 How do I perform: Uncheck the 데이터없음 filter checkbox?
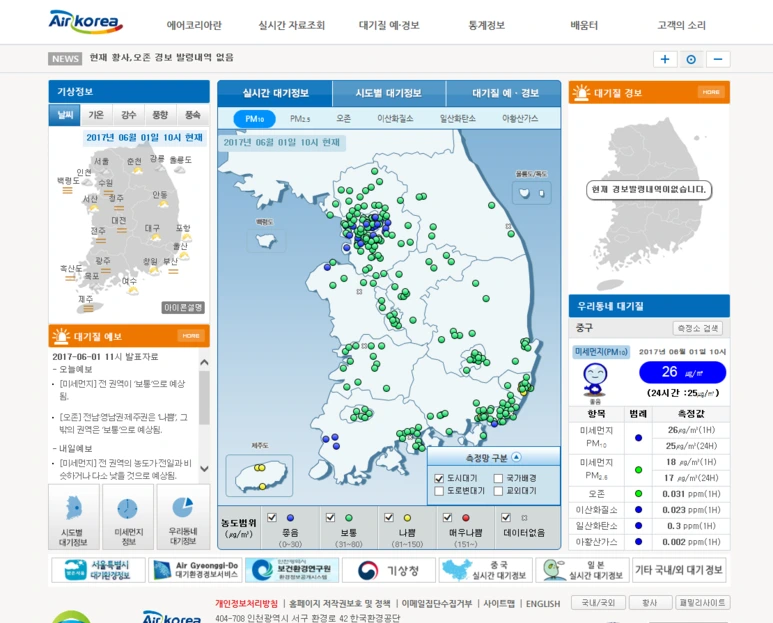506,517
